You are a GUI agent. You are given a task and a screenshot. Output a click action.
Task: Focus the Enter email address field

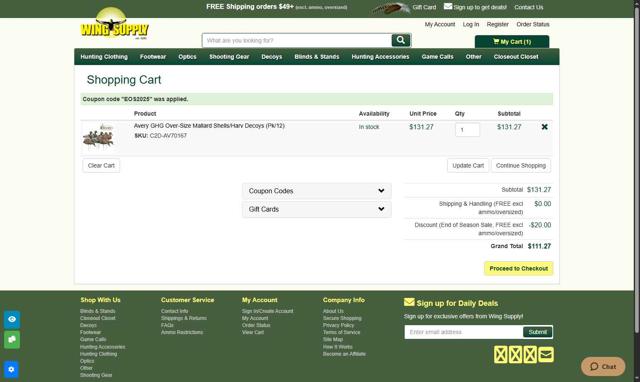pyautogui.click(x=464, y=332)
